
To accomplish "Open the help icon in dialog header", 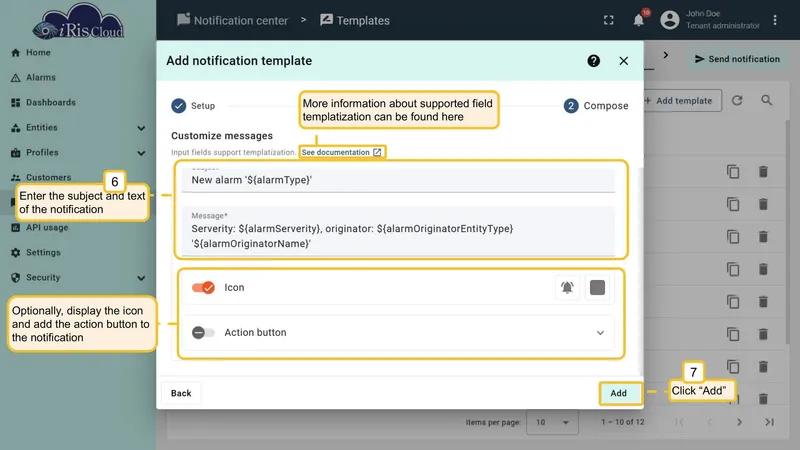I will (x=593, y=61).
